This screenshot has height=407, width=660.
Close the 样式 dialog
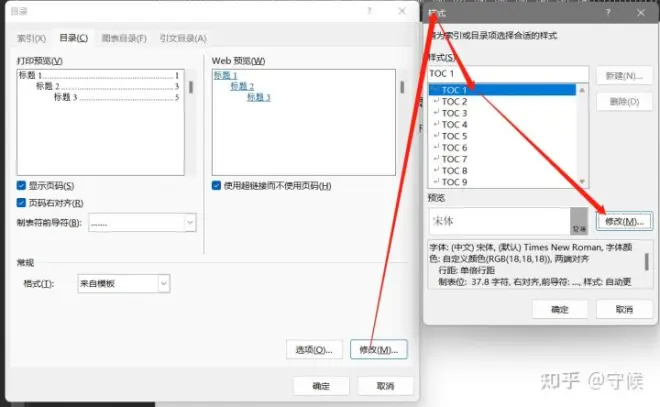[x=641, y=13]
